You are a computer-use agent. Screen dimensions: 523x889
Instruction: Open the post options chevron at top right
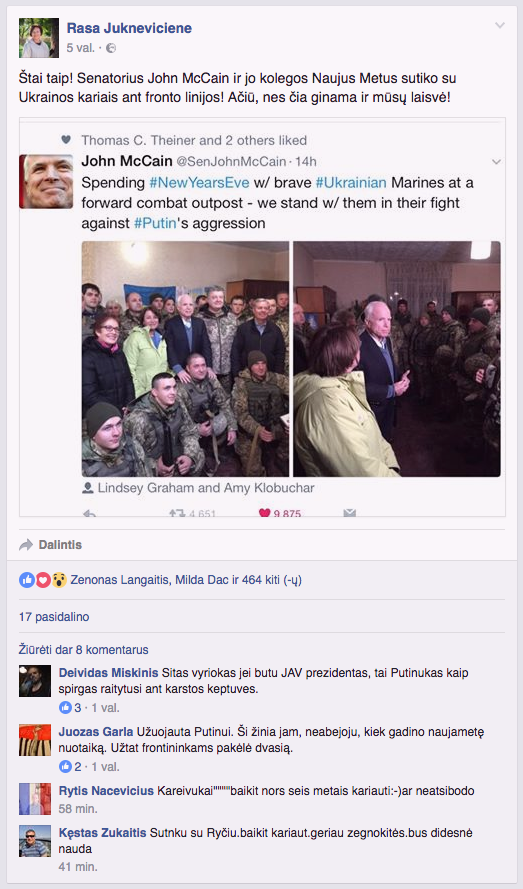click(499, 26)
